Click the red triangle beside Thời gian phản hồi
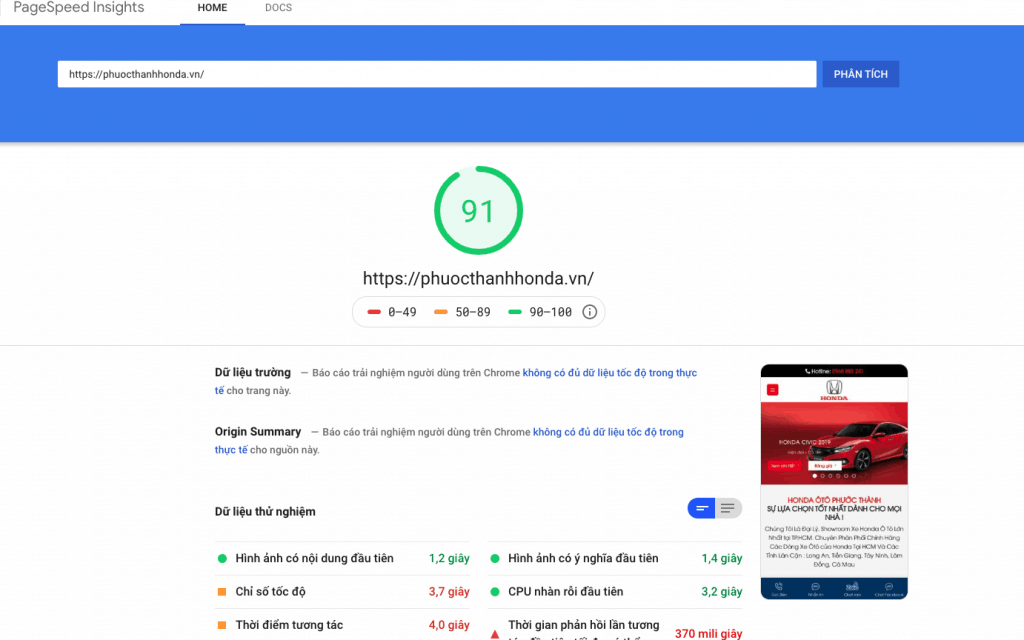This screenshot has width=1024, height=640. point(494,634)
